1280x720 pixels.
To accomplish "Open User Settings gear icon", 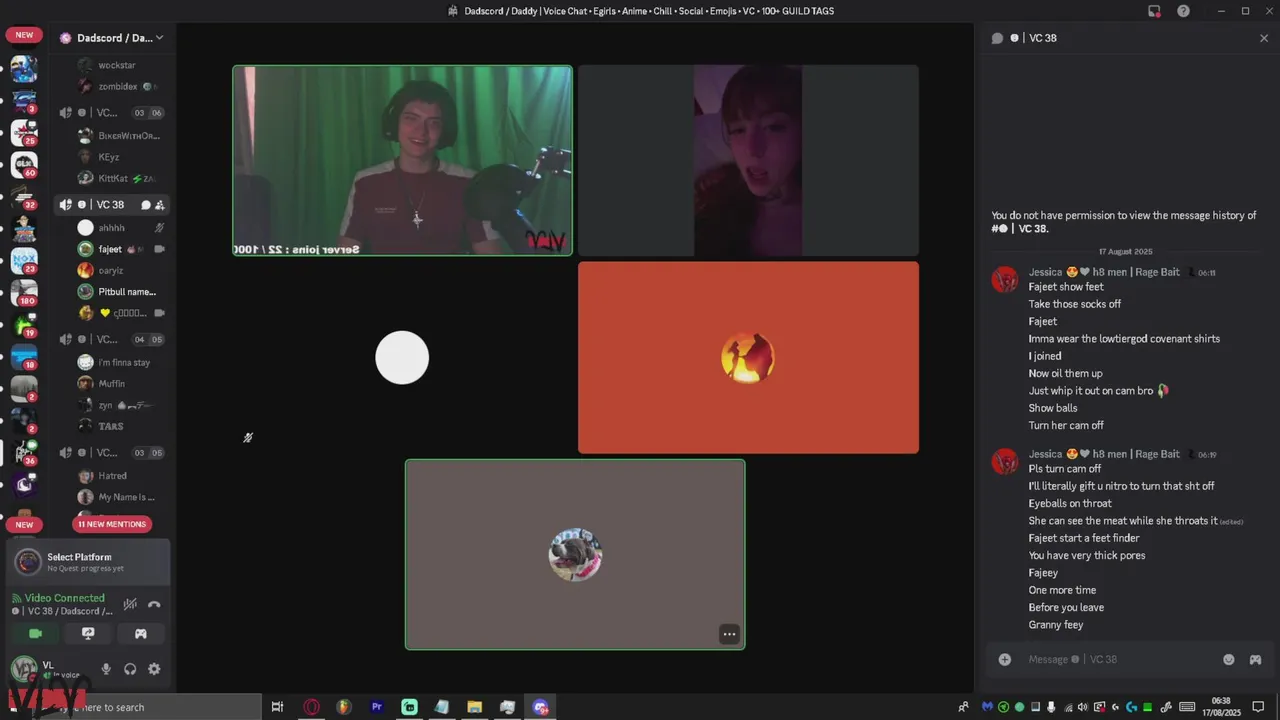I will click(154, 669).
